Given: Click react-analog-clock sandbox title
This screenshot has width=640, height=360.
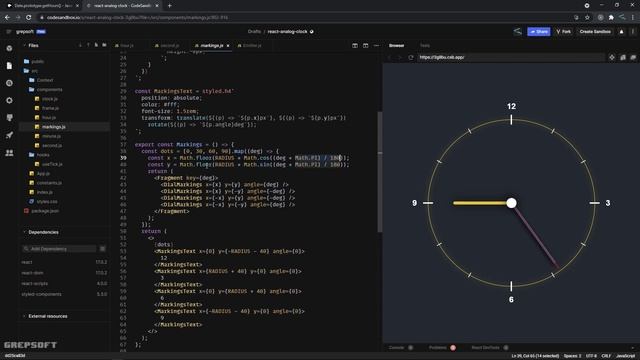Looking at the screenshot, I should coord(287,31).
